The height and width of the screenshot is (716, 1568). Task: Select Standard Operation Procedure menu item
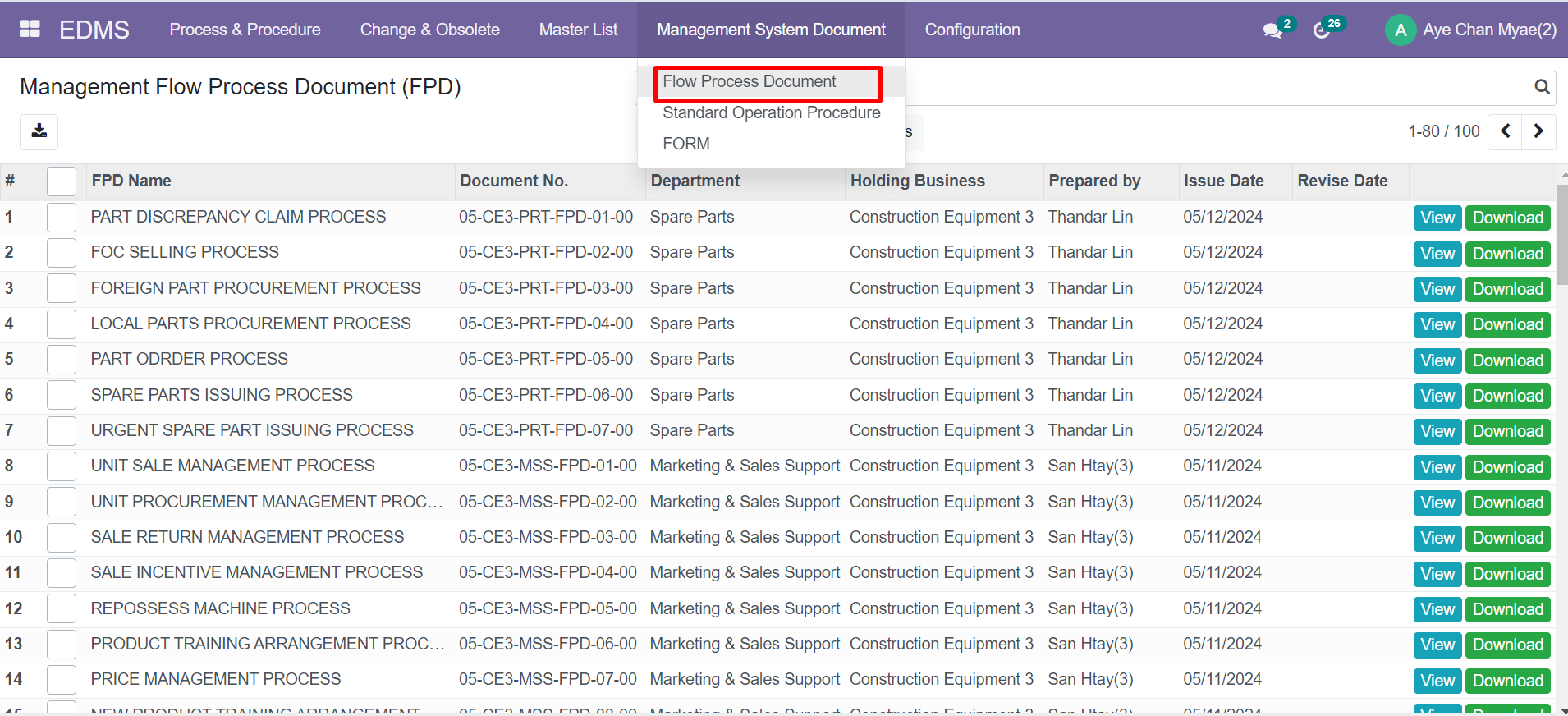[772, 112]
